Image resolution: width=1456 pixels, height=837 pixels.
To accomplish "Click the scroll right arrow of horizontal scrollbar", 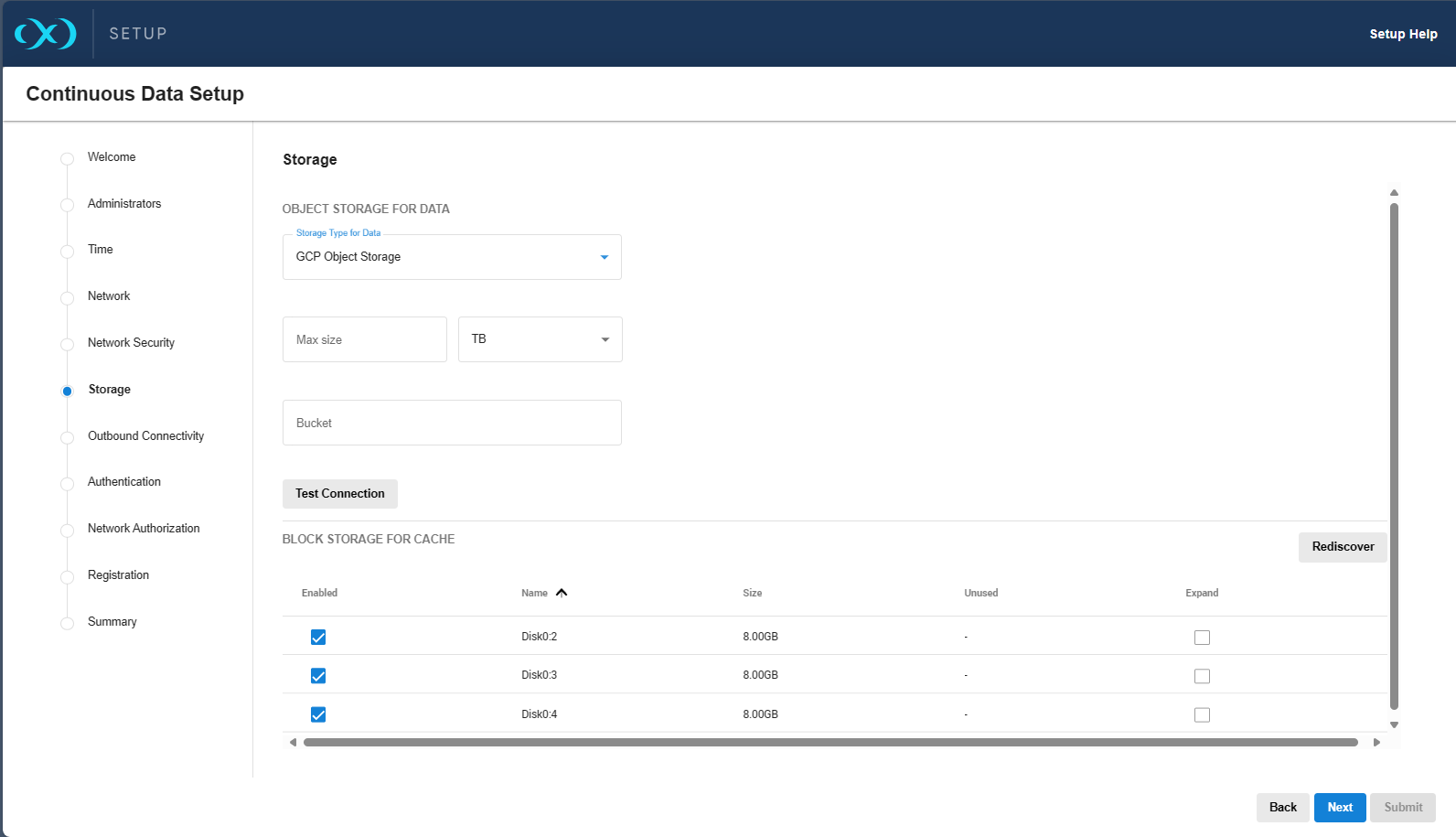I will 1376,743.
